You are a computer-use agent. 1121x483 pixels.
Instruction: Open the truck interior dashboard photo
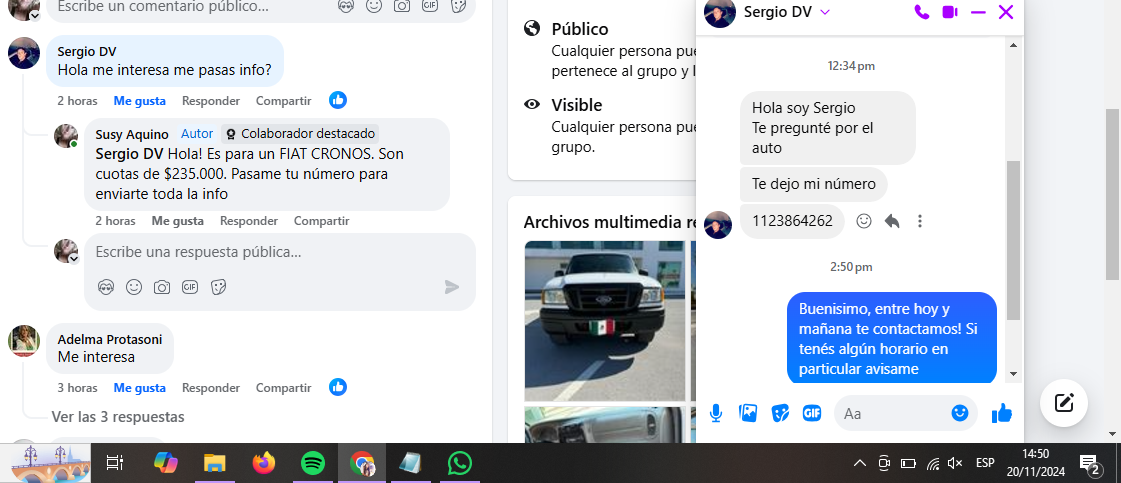tap(605, 424)
